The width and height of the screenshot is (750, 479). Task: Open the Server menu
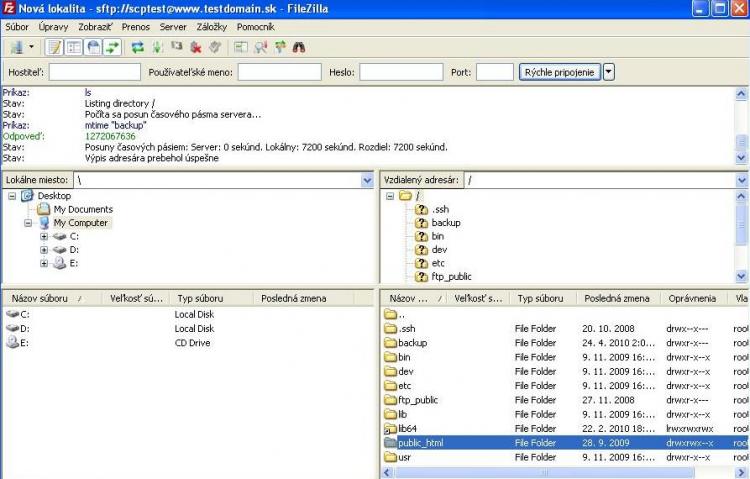(173, 27)
